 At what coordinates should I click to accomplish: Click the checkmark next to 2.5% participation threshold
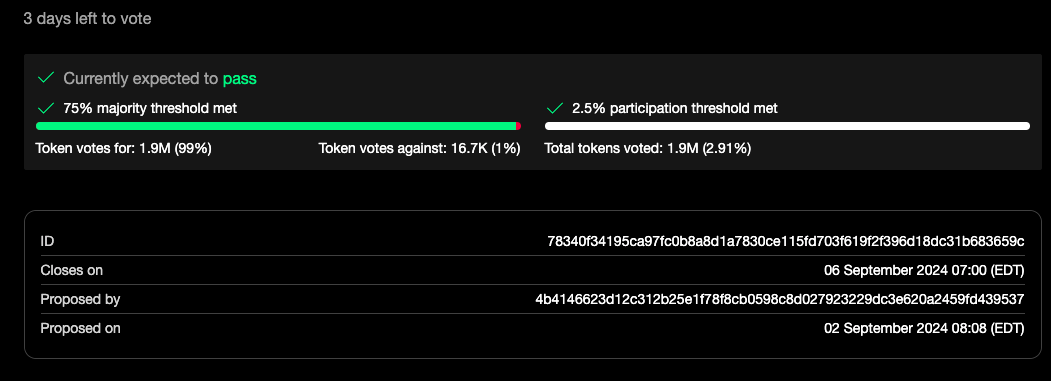pyautogui.click(x=555, y=108)
